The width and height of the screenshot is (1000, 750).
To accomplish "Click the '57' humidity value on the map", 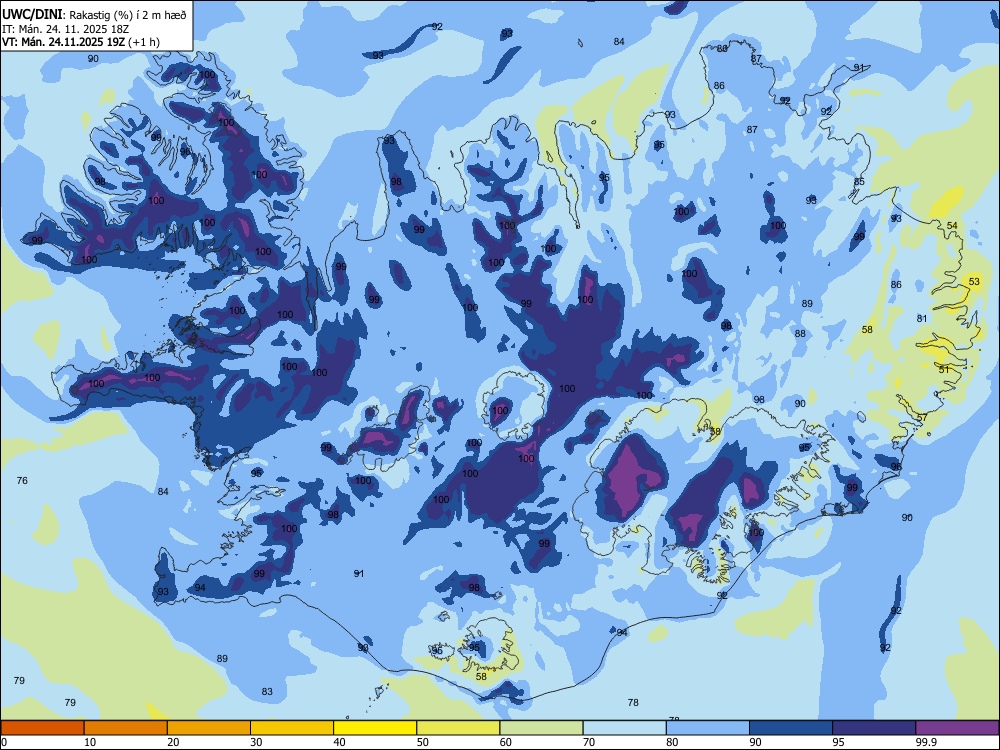I will [922, 418].
